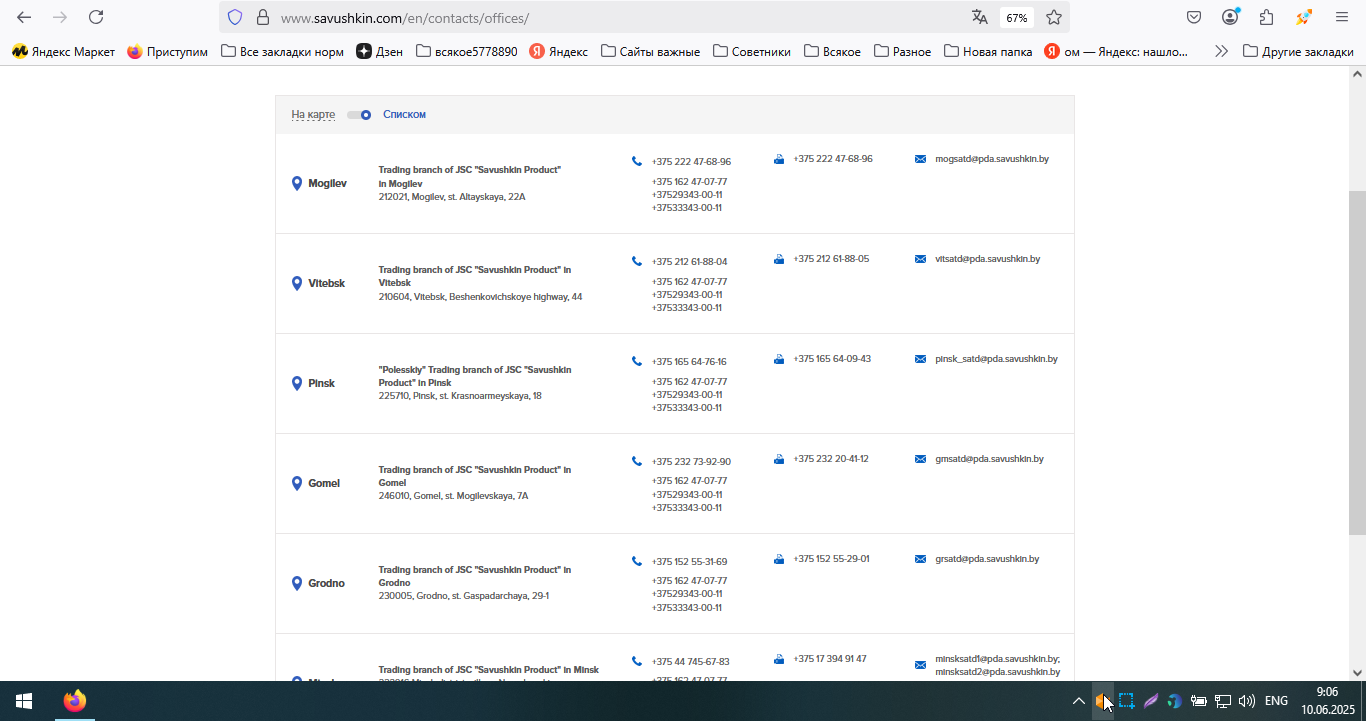Expand the Разное bookmarks folder
The image size is (1366, 721).
tap(902, 51)
